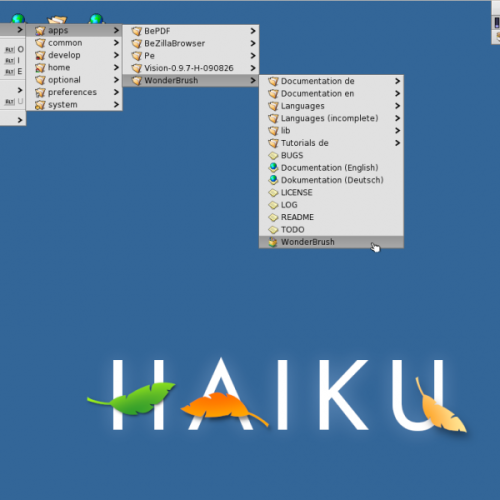Click the file icon next to BUGS
This screenshot has height=500, width=500.
pos(273,156)
